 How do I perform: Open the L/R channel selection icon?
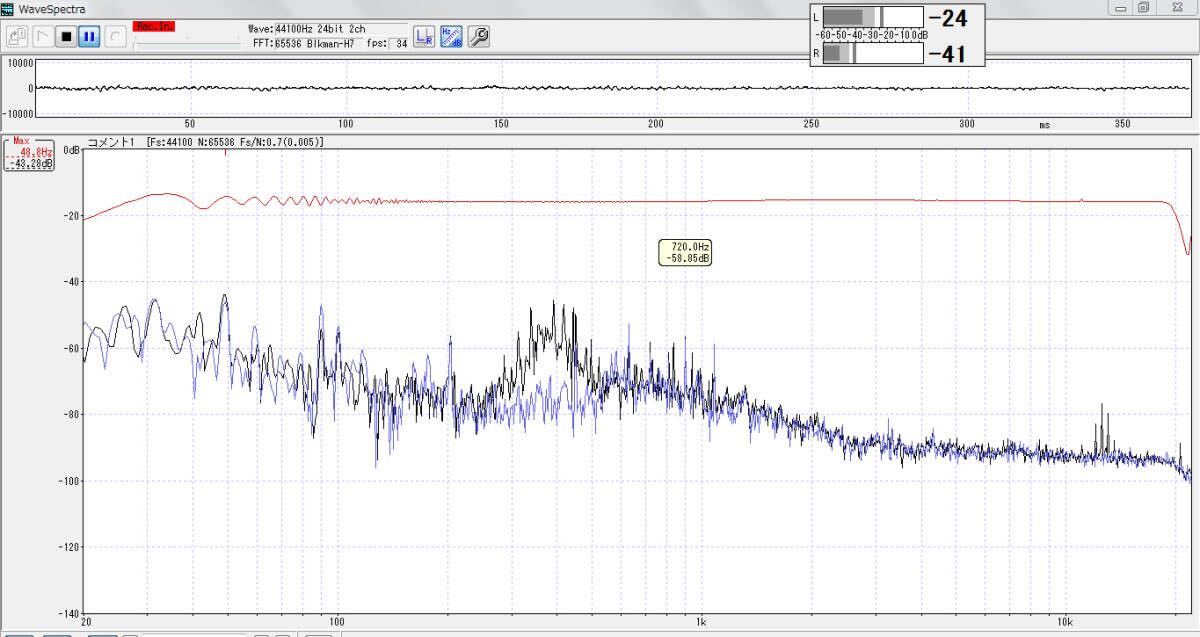coord(424,37)
